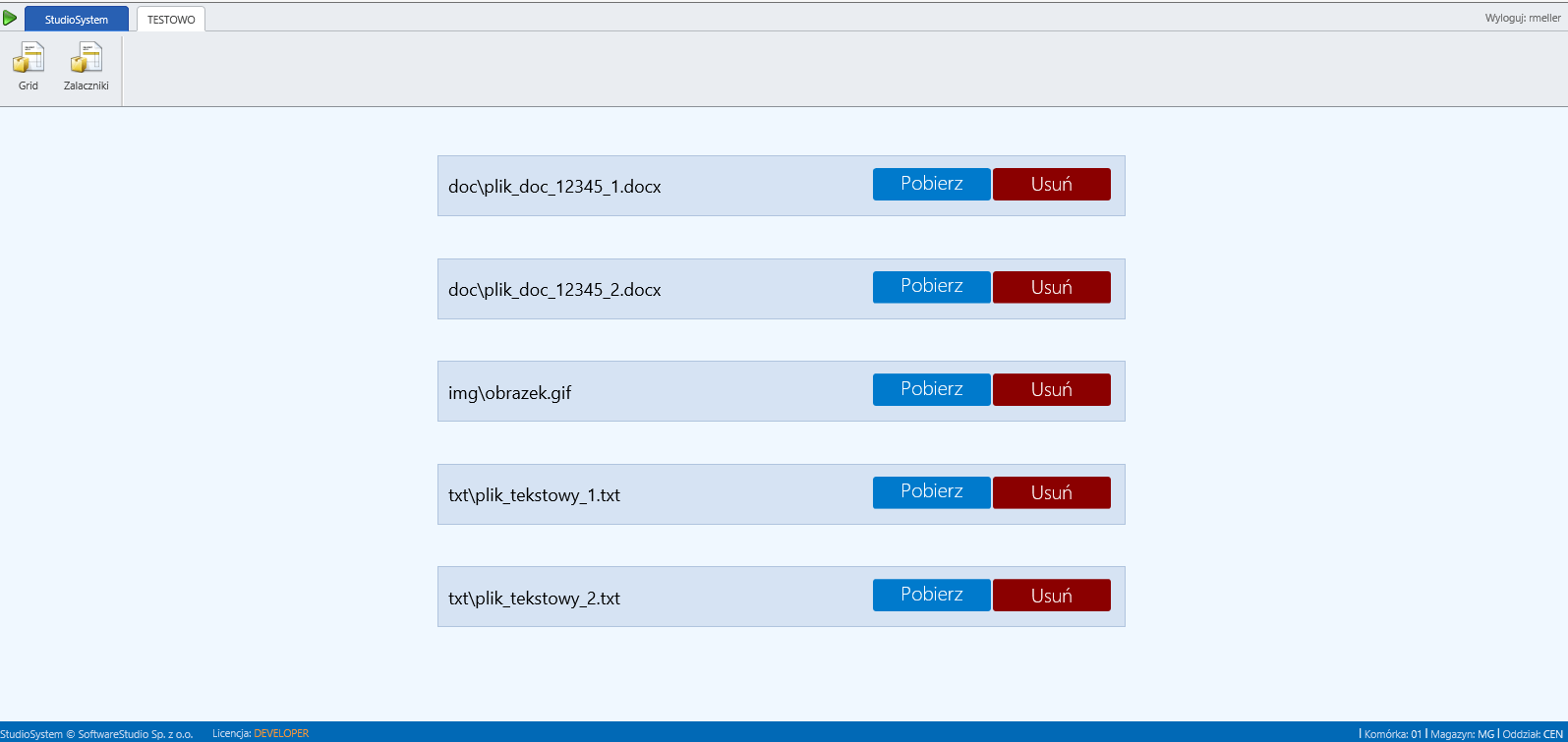Image resolution: width=1568 pixels, height=742 pixels.
Task: Click the DEVELOPER licence text
Action: (x=281, y=733)
